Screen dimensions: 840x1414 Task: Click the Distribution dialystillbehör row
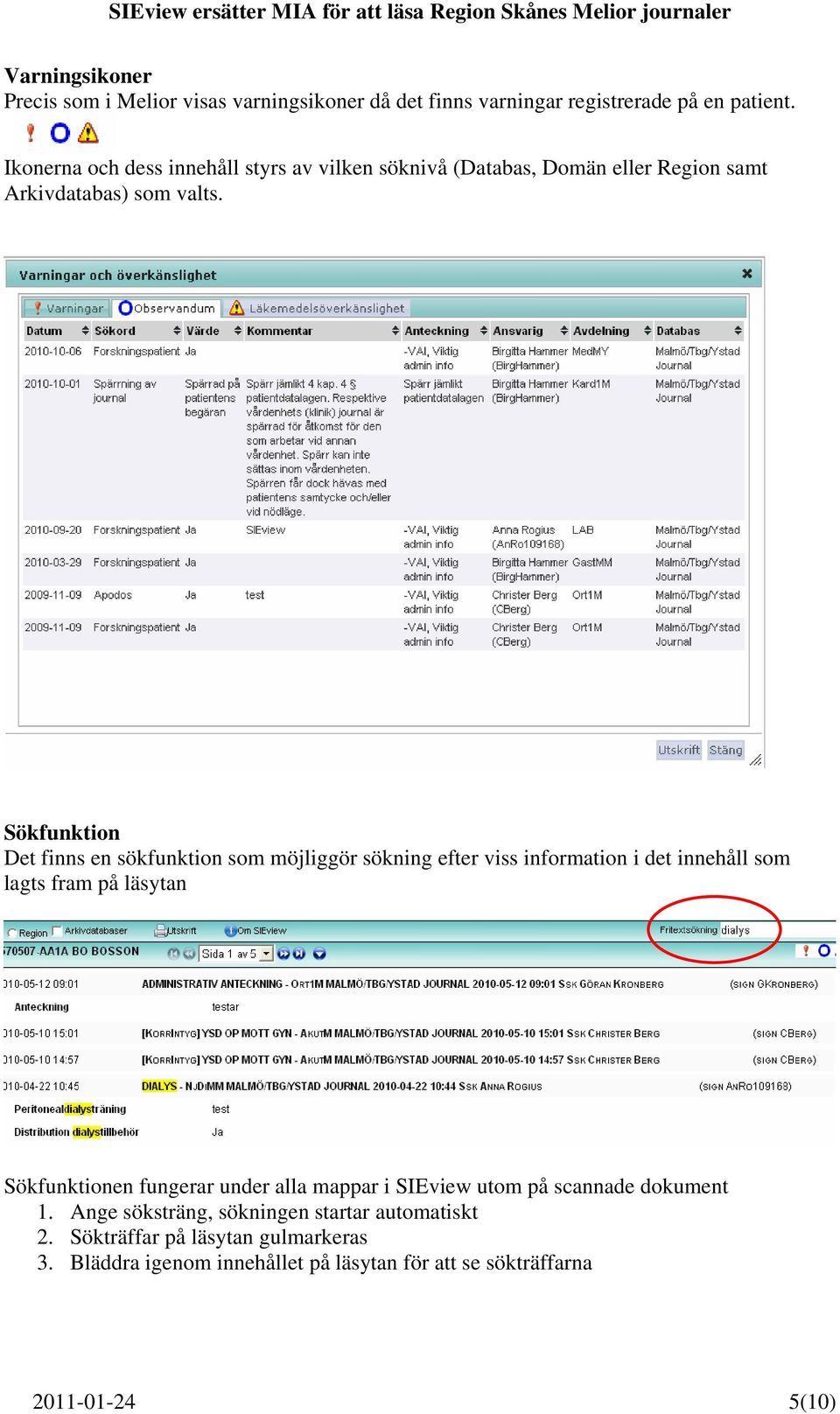[76, 1131]
